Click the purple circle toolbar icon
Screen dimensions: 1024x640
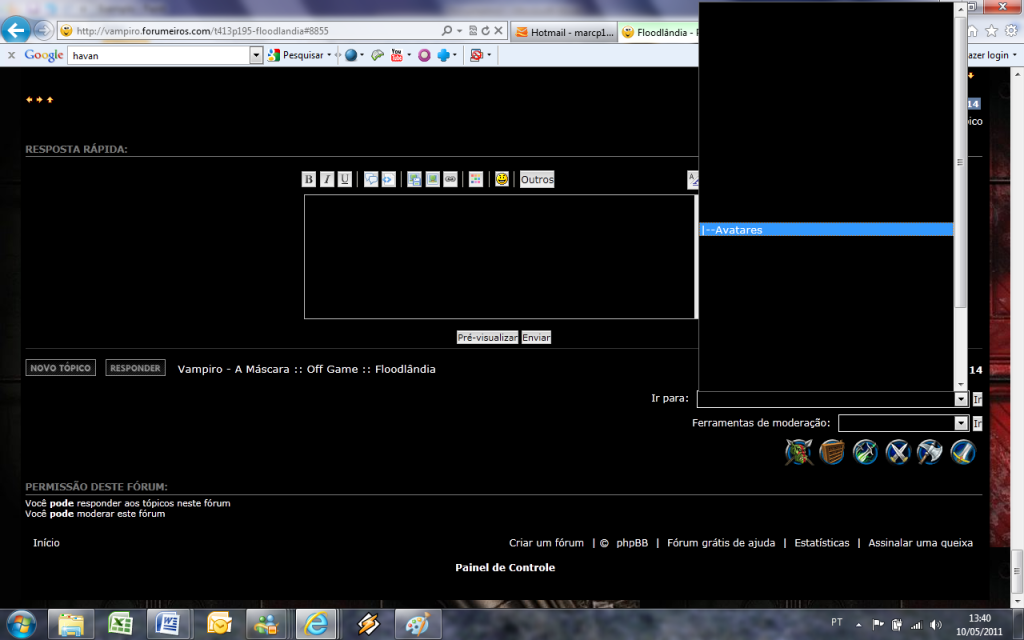pos(424,56)
